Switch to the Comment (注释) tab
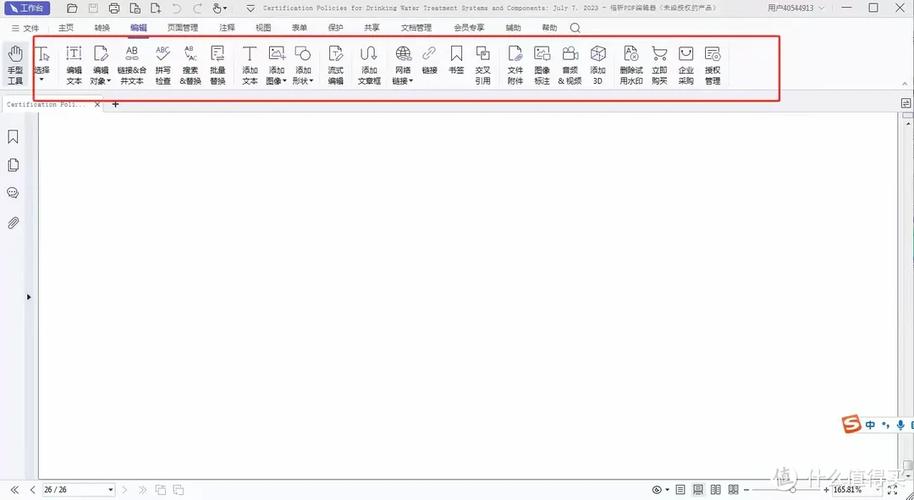914x500 pixels. [x=227, y=28]
